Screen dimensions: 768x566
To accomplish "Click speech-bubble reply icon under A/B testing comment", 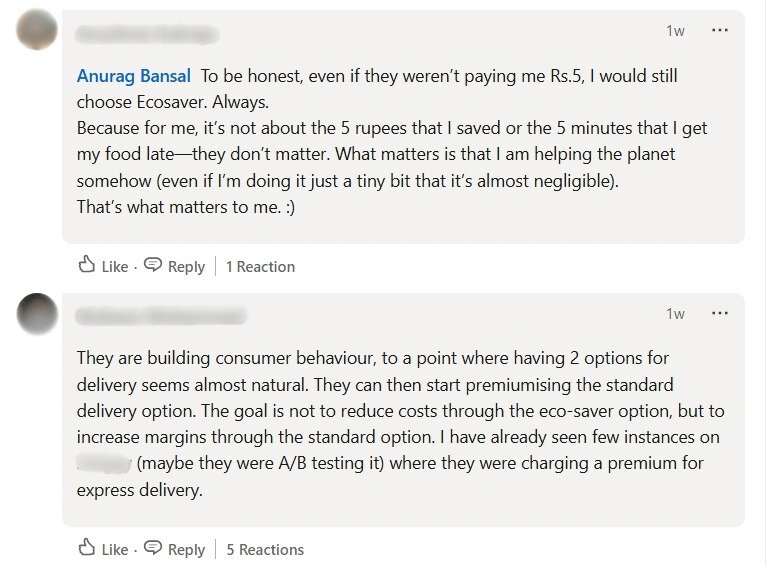I will (x=153, y=549).
